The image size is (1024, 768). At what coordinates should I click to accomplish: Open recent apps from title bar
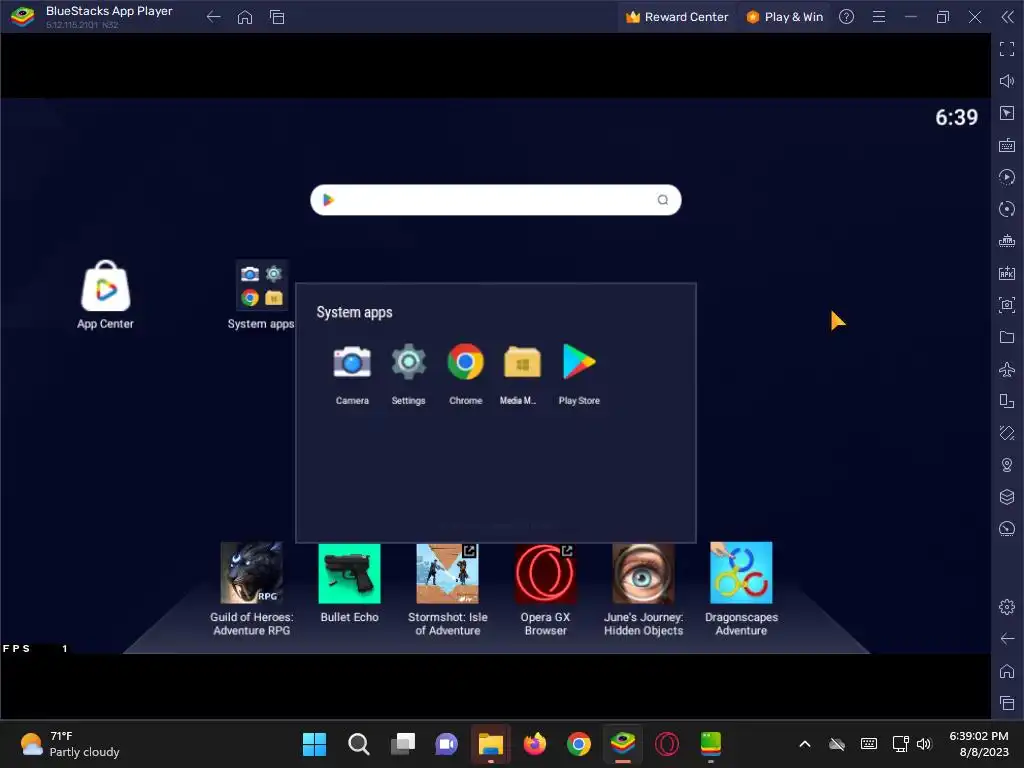[x=277, y=17]
